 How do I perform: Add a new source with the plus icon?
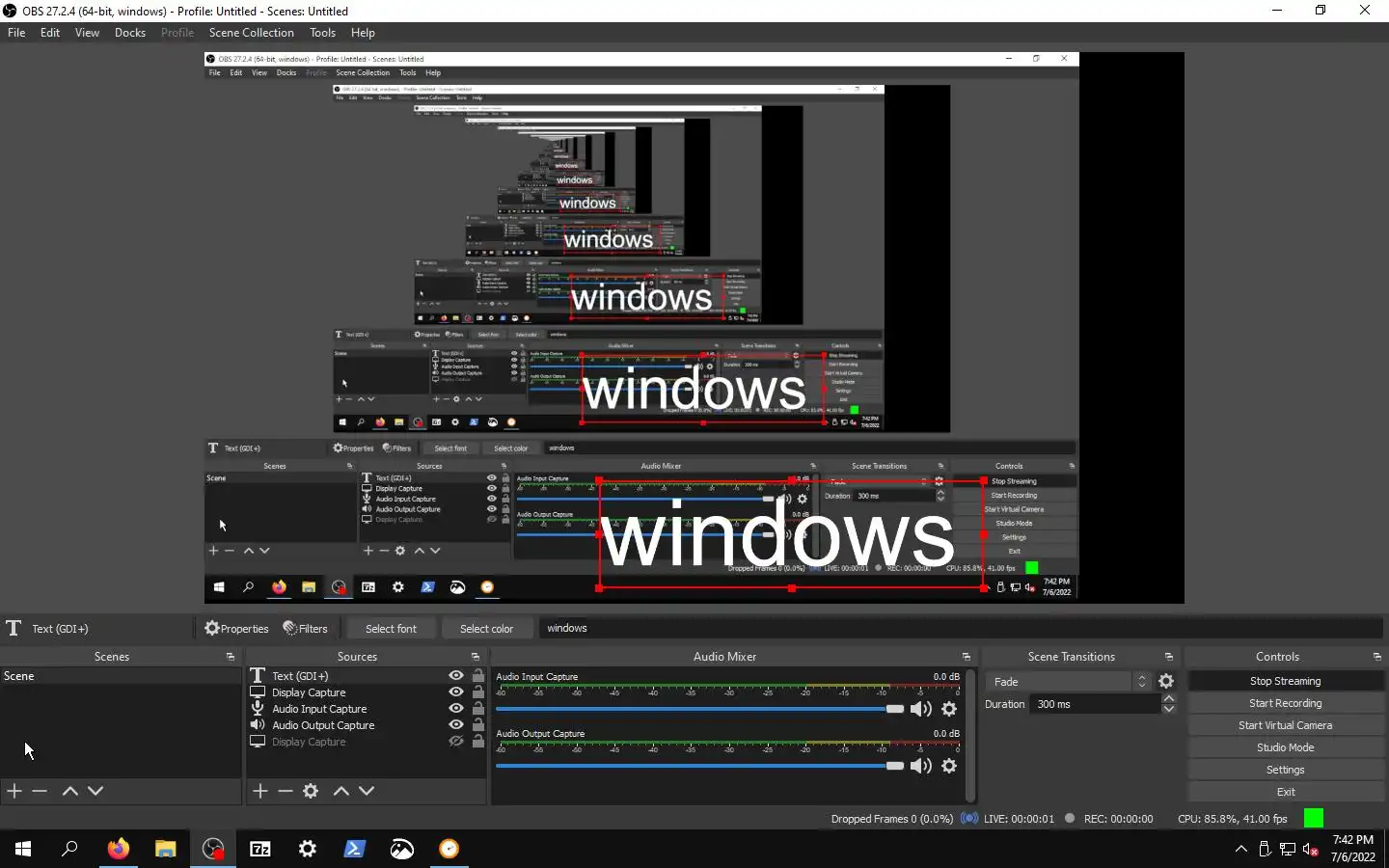[x=260, y=791]
